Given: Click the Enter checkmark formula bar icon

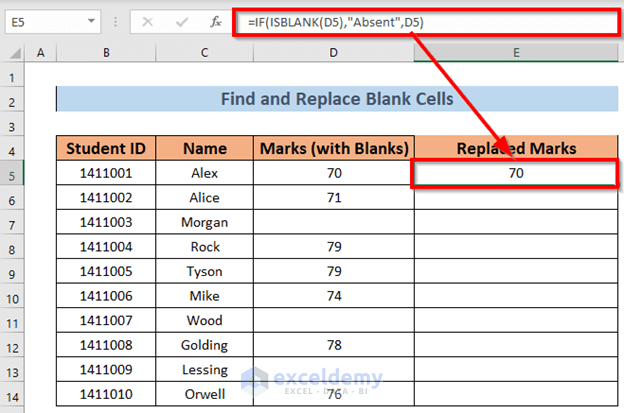Looking at the screenshot, I should [x=182, y=22].
